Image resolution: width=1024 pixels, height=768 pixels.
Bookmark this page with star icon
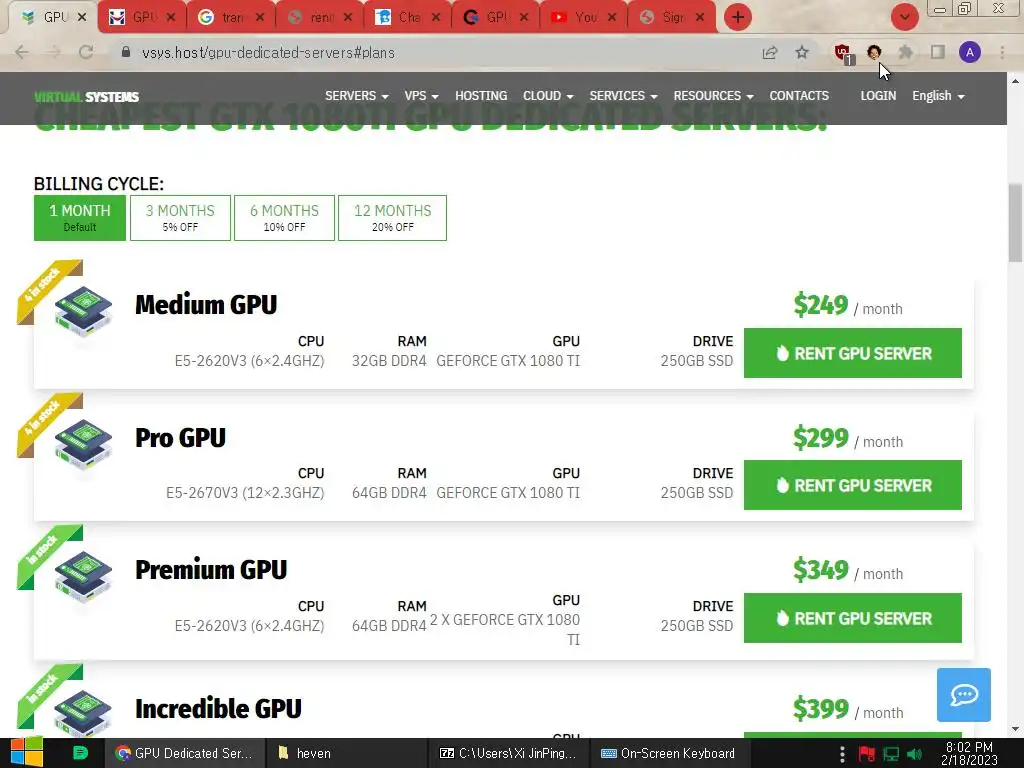[x=802, y=52]
